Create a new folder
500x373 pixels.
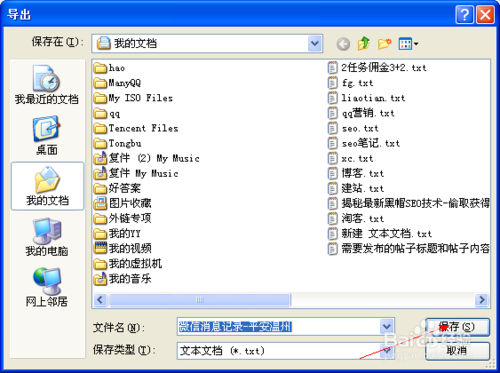[384, 43]
